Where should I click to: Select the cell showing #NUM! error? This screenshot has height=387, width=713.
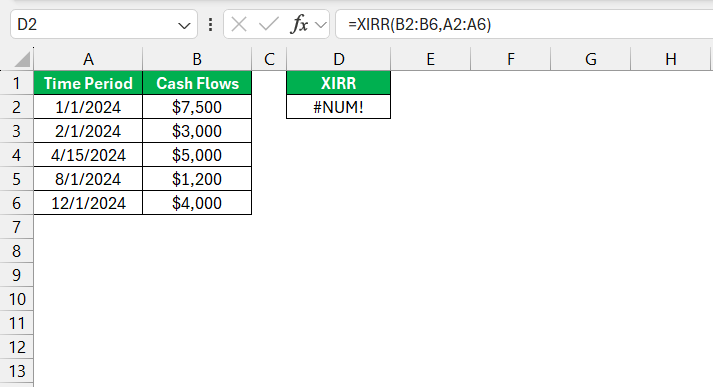click(x=339, y=107)
